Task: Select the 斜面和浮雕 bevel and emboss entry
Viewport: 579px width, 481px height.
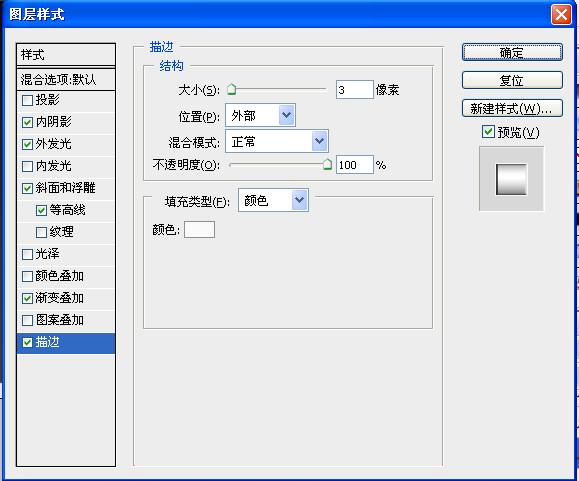Action: coord(66,188)
